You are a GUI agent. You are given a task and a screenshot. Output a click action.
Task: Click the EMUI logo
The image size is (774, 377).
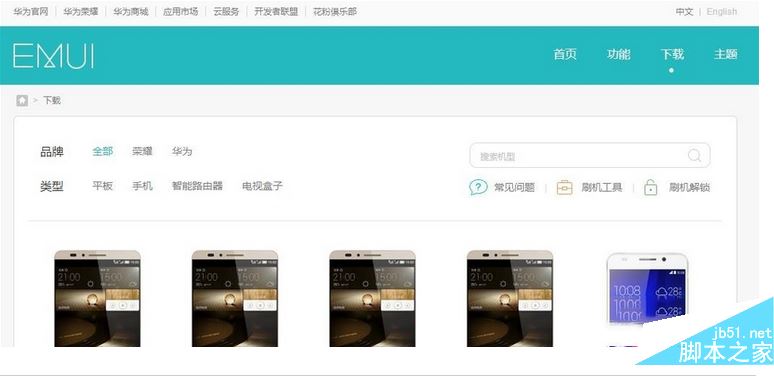pyautogui.click(x=53, y=56)
